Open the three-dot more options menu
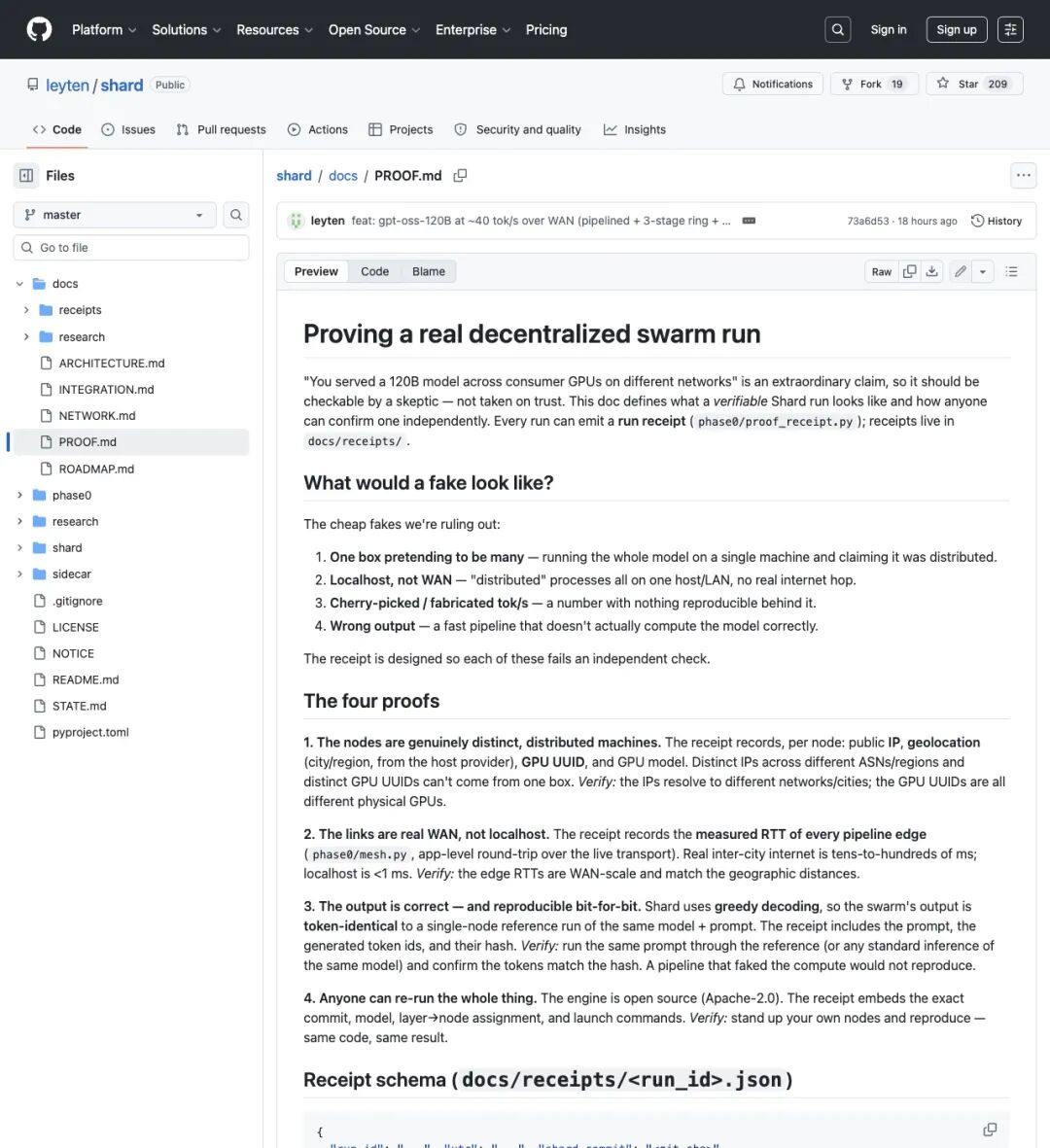This screenshot has width=1050, height=1148. [1024, 175]
